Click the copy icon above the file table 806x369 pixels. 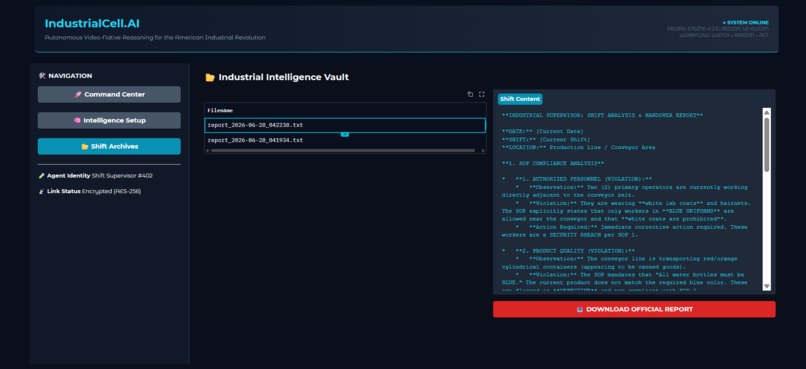click(x=470, y=94)
